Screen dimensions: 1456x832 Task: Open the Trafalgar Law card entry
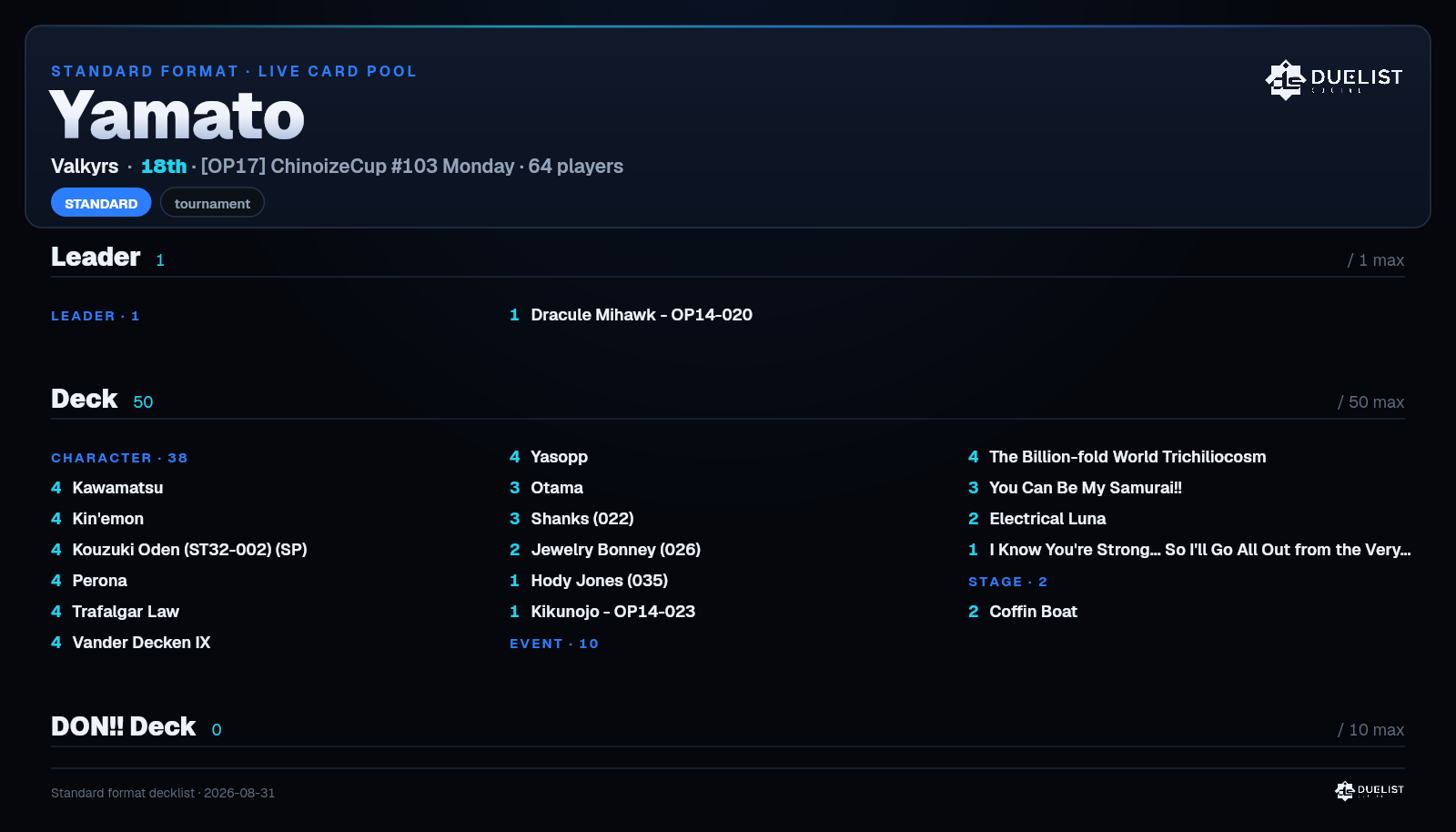click(x=115, y=612)
